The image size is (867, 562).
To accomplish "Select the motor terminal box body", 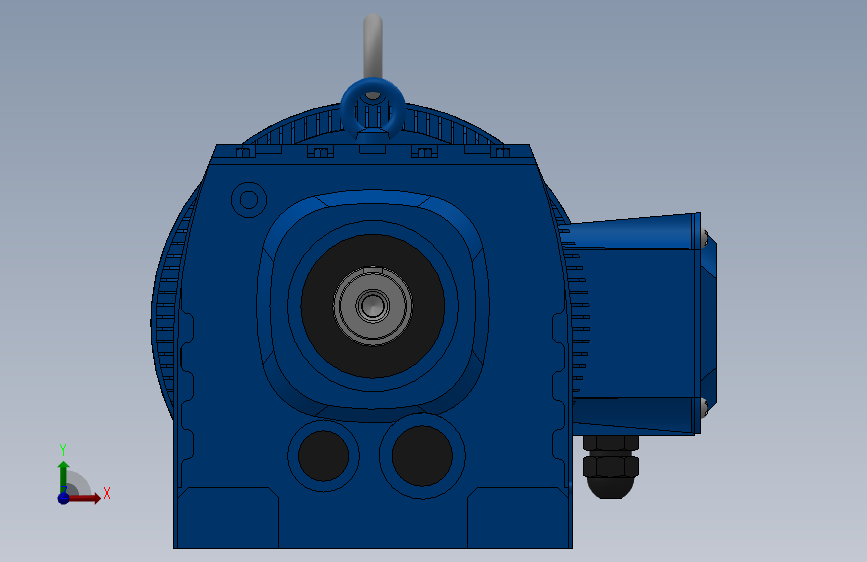I will (636, 324).
